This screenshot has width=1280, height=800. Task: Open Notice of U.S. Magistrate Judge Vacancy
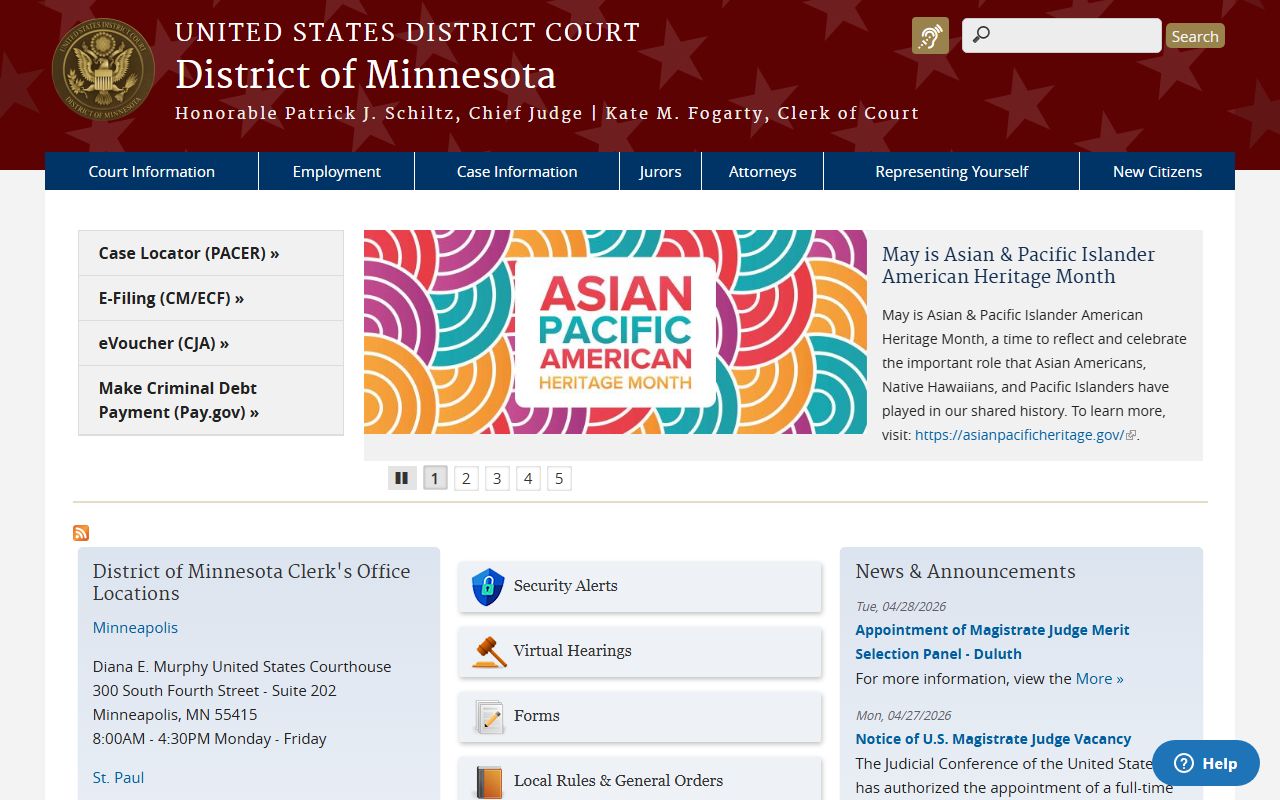[x=993, y=739]
